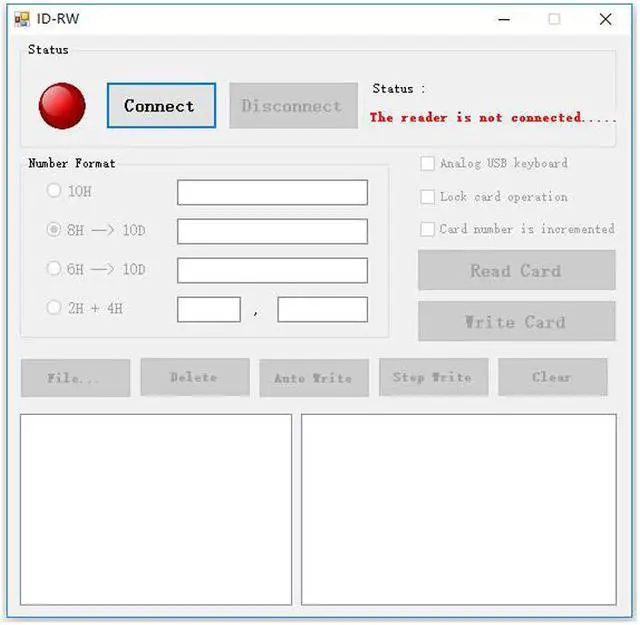This screenshot has width=640, height=625.
Task: Click 'The reader is not connected' status text
Action: tap(493, 118)
